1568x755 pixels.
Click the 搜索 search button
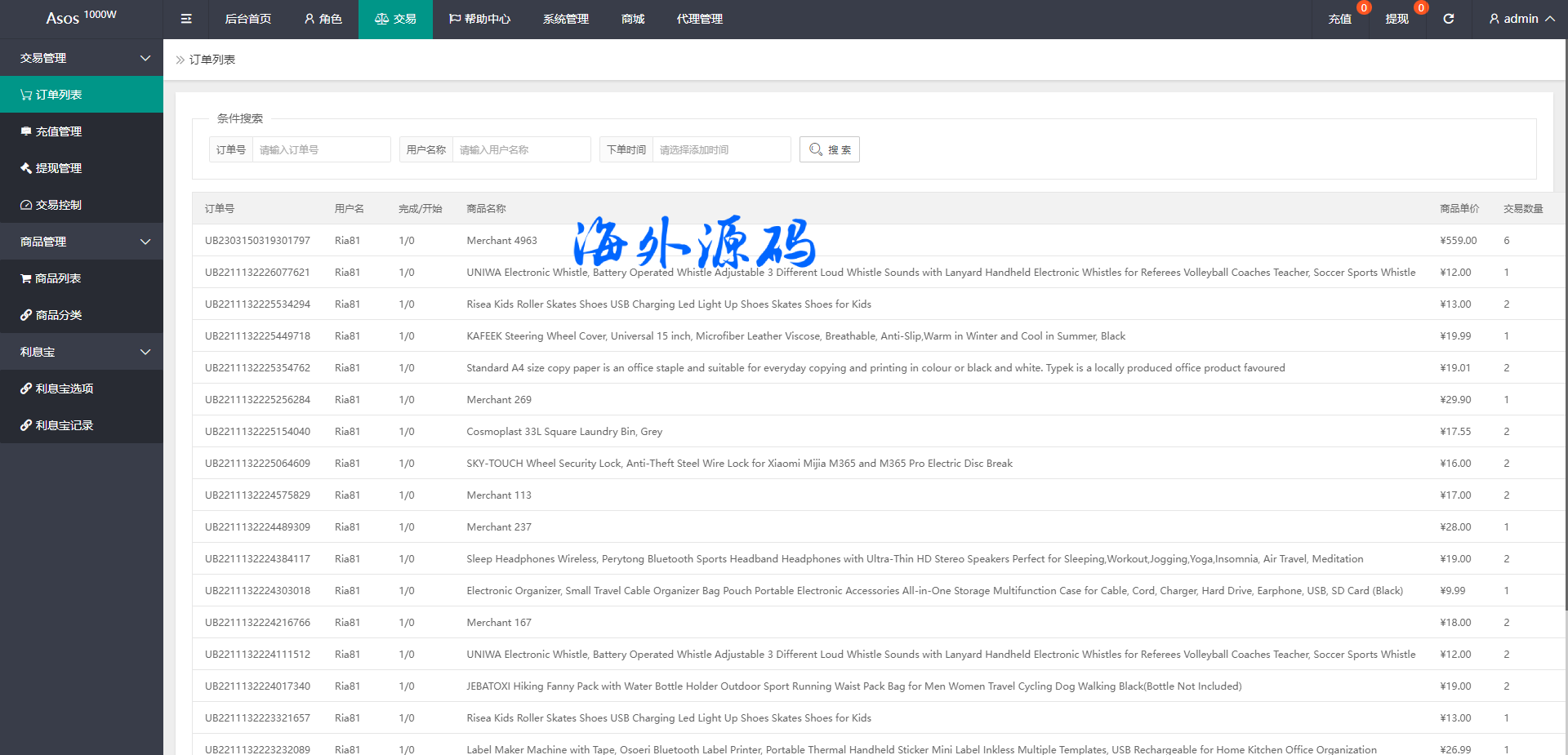coord(830,149)
